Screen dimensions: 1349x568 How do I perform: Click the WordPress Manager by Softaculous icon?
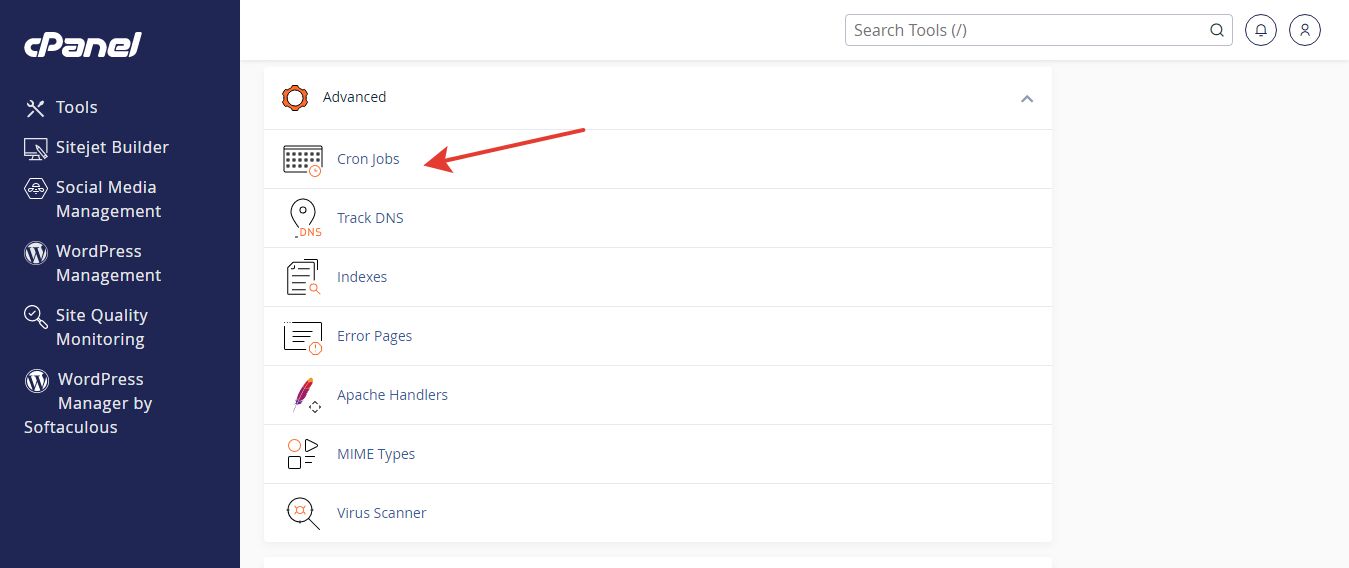(37, 380)
